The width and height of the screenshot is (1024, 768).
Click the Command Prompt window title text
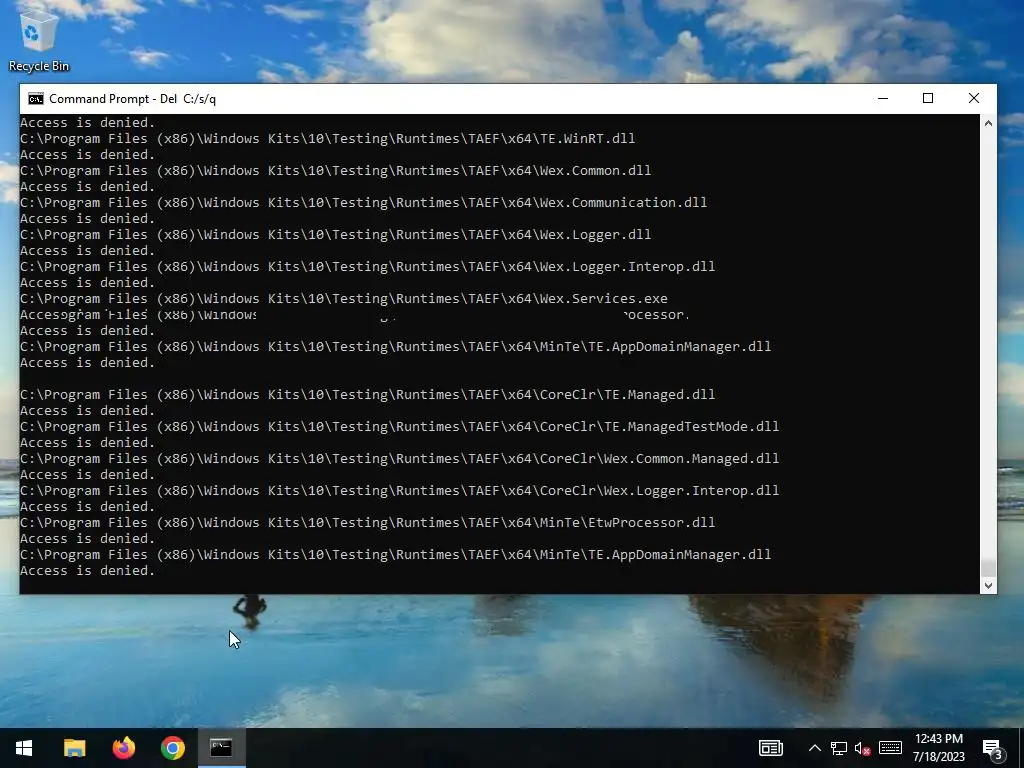[x=133, y=99]
